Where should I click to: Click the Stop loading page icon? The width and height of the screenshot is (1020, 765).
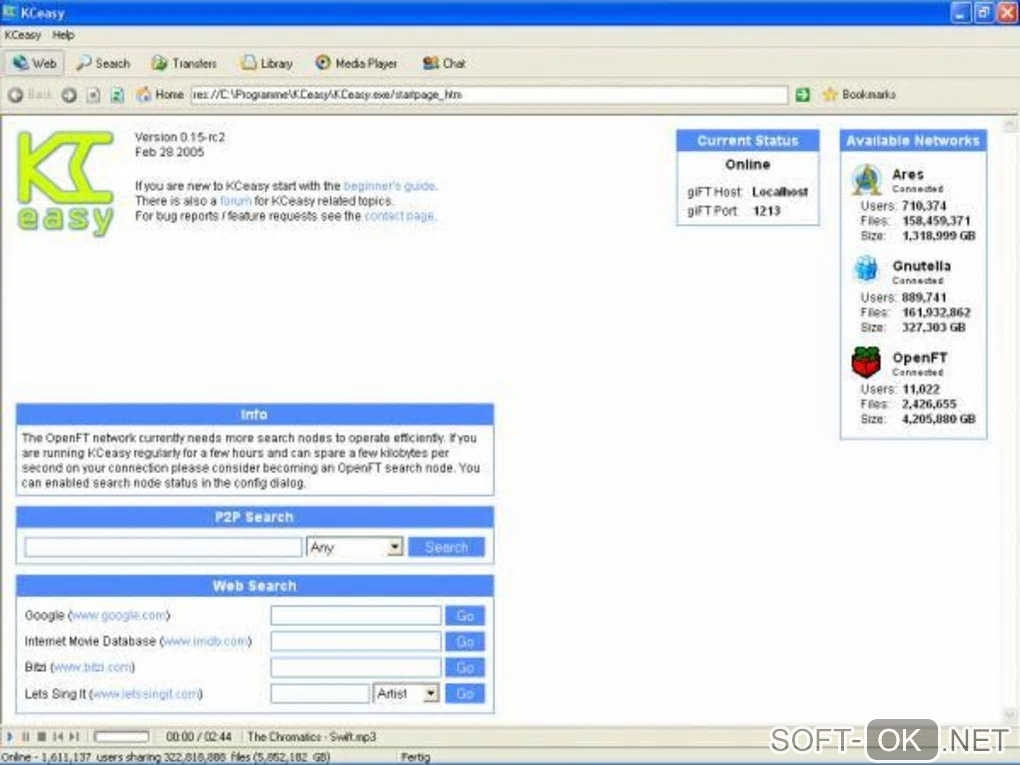coord(94,95)
